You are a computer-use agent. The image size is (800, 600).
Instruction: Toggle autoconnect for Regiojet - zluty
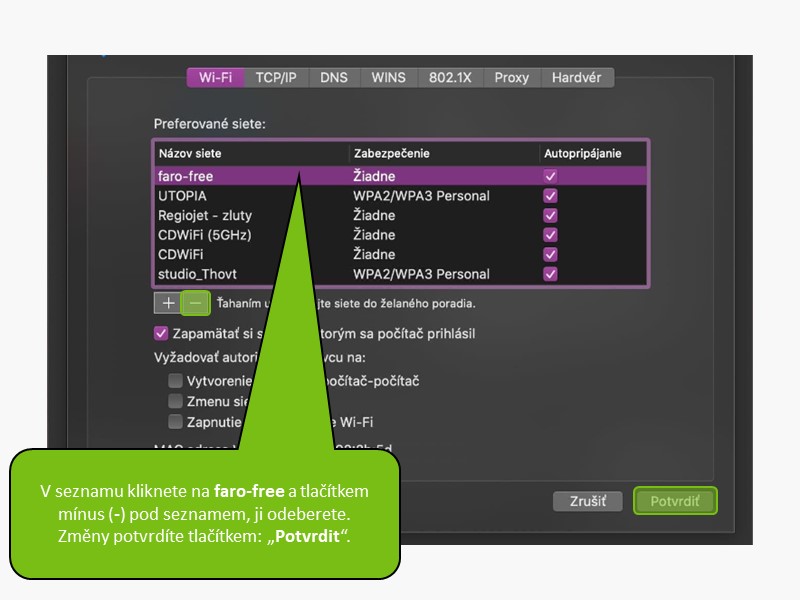[550, 215]
